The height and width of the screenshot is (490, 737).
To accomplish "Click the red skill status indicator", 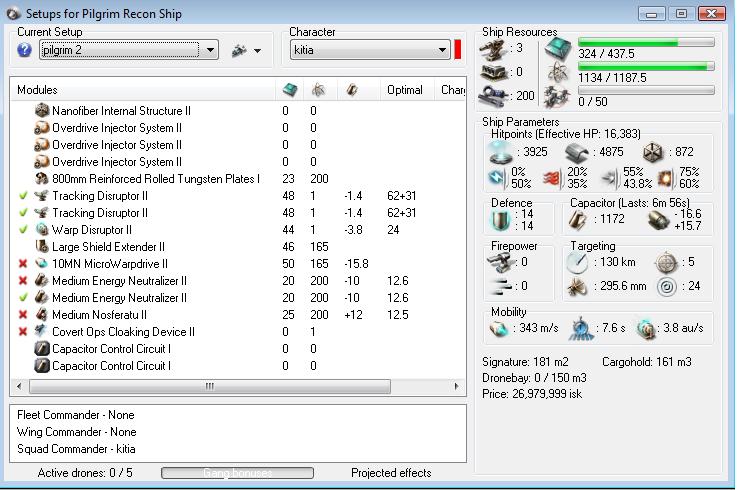I will pyautogui.click(x=457, y=50).
